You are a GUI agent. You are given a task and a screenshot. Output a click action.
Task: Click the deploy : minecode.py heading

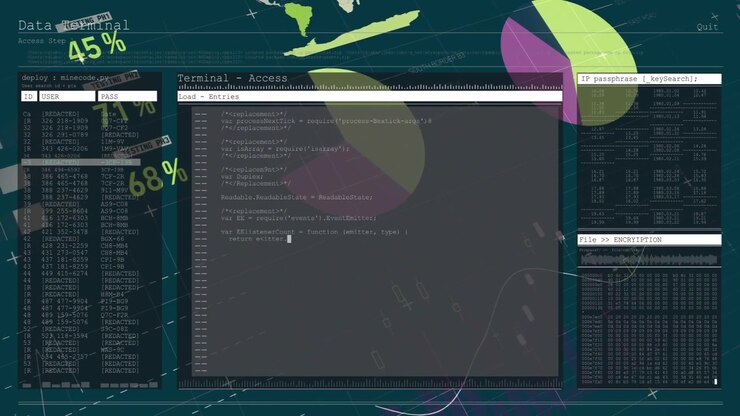[65, 78]
